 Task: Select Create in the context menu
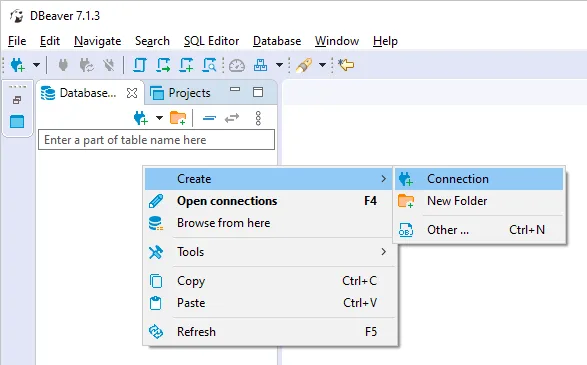[x=269, y=179]
